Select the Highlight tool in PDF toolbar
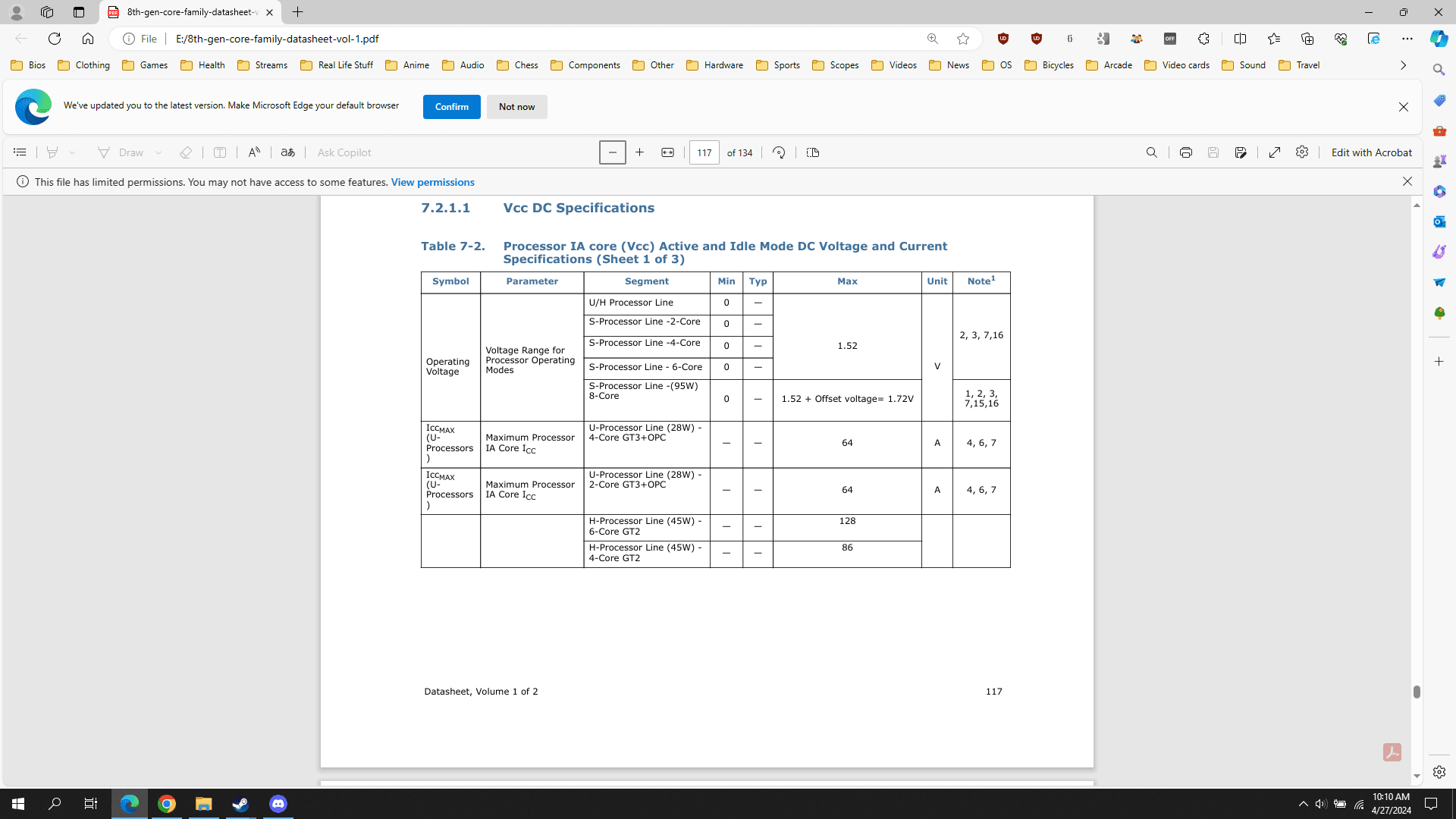Viewport: 1456px width, 819px height. 52,152
